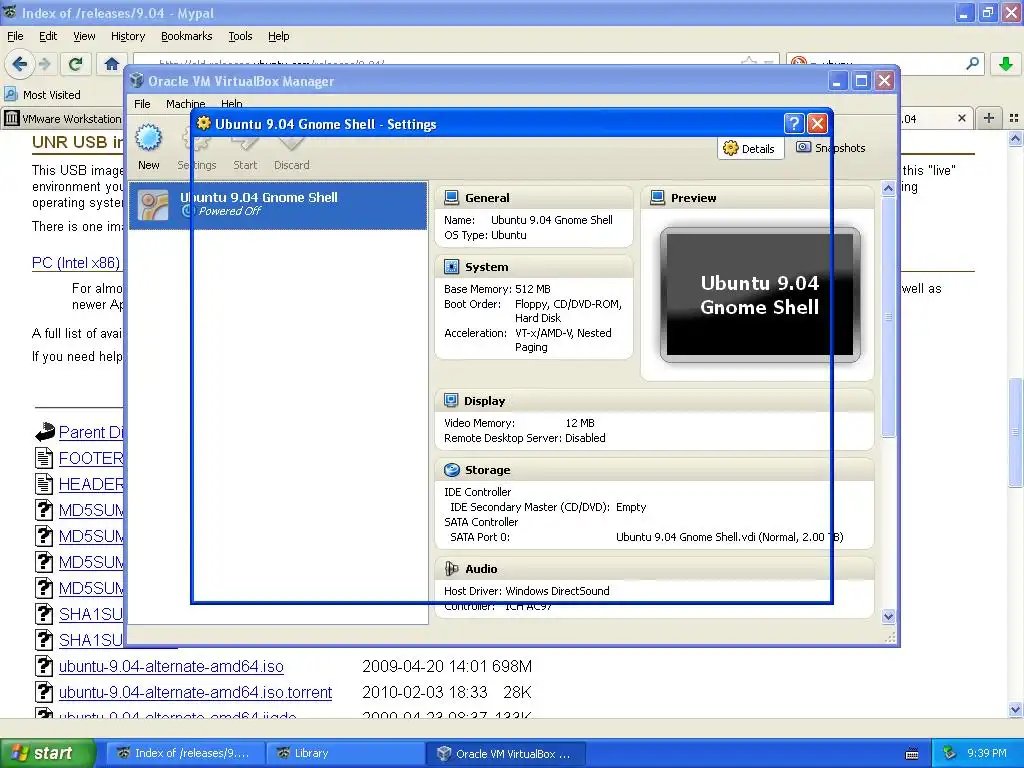Click the Parent Directory back-arrow icon

click(x=44, y=432)
